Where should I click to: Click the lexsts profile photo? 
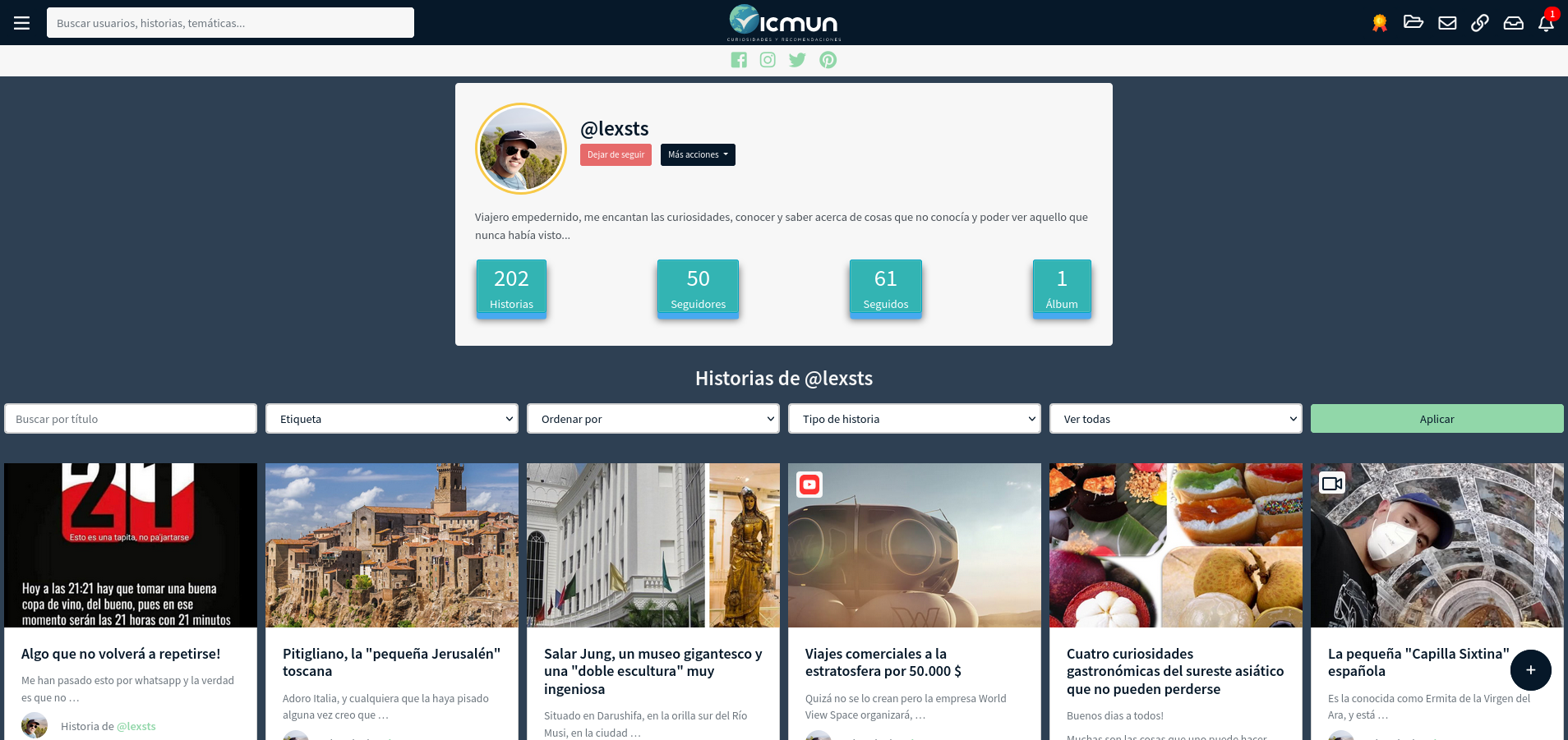(521, 149)
